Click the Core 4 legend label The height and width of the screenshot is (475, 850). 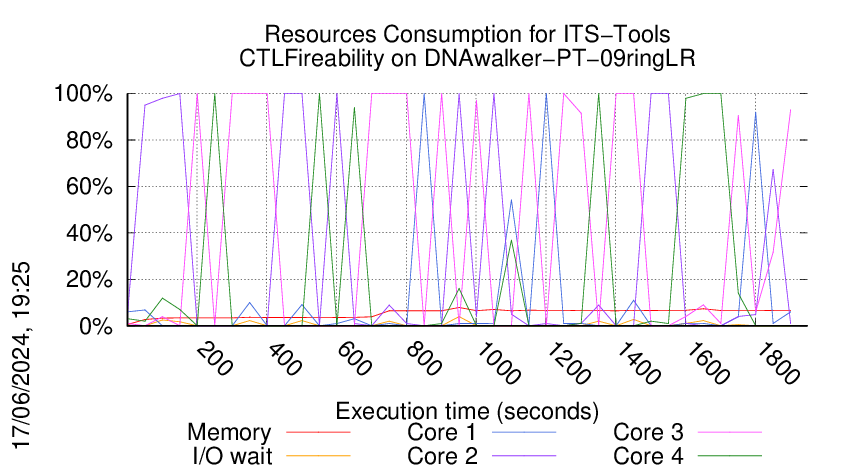pos(648,456)
